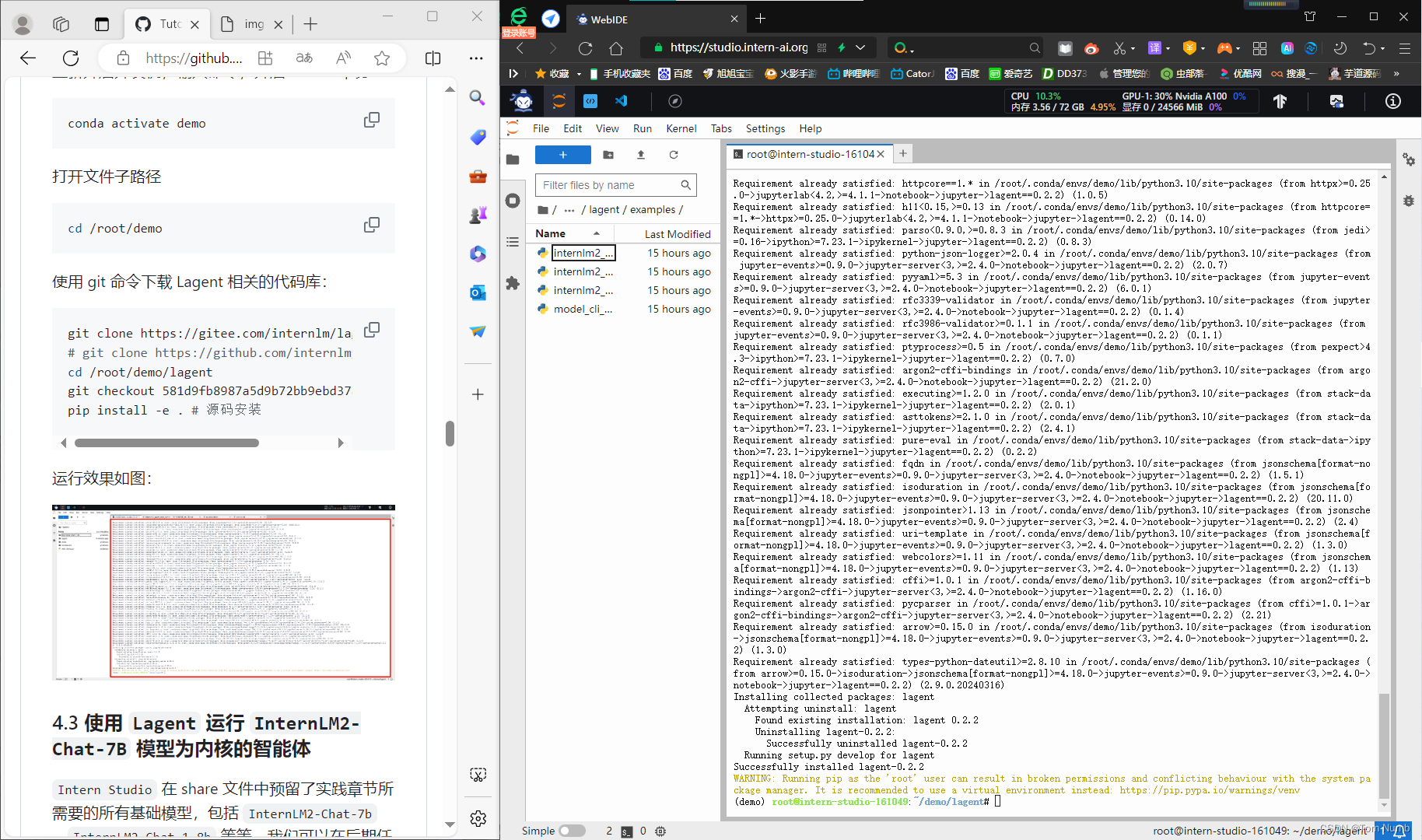
Task: Click the JupyterLab icon in the WebIDE toolbar
Action: pyautogui.click(x=559, y=101)
